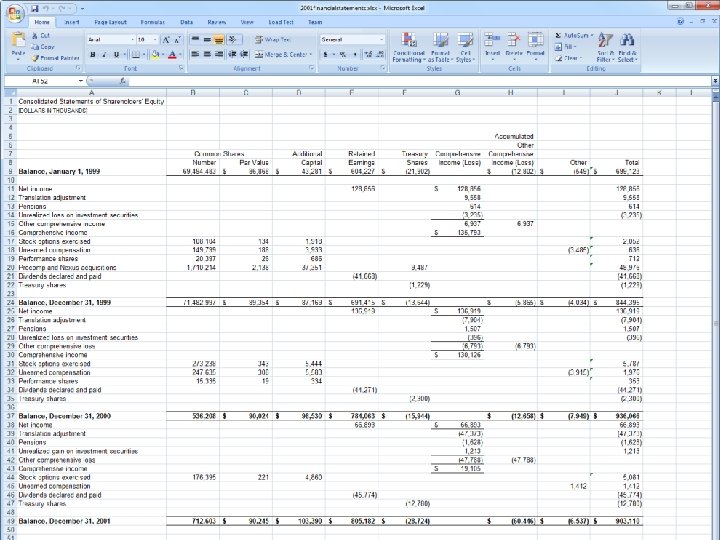Copy the selected cells

click(x=43, y=47)
